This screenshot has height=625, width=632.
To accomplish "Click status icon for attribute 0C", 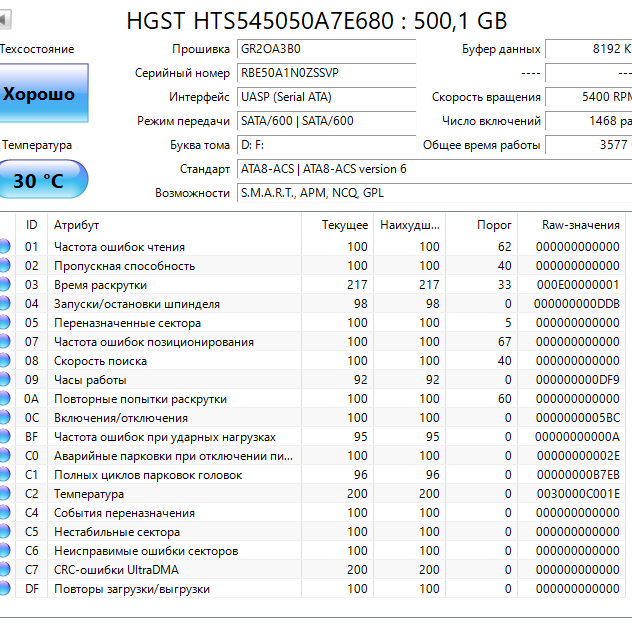I will [x=5, y=417].
